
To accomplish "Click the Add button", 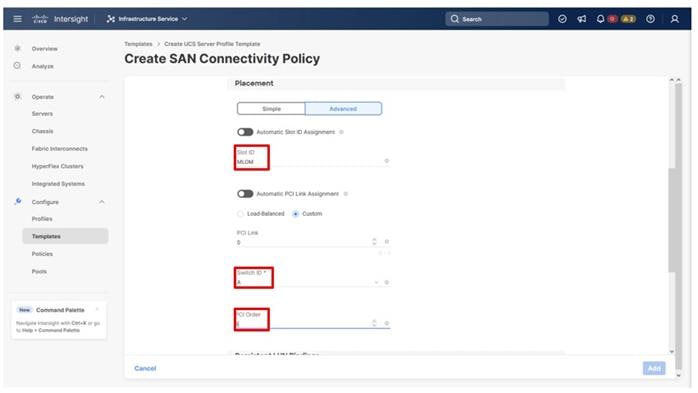I will tap(654, 368).
